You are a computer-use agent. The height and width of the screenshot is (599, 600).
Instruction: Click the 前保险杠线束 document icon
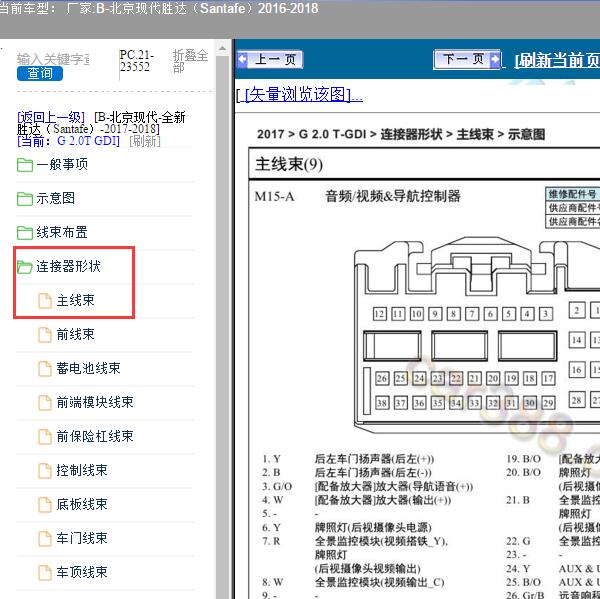click(x=45, y=437)
